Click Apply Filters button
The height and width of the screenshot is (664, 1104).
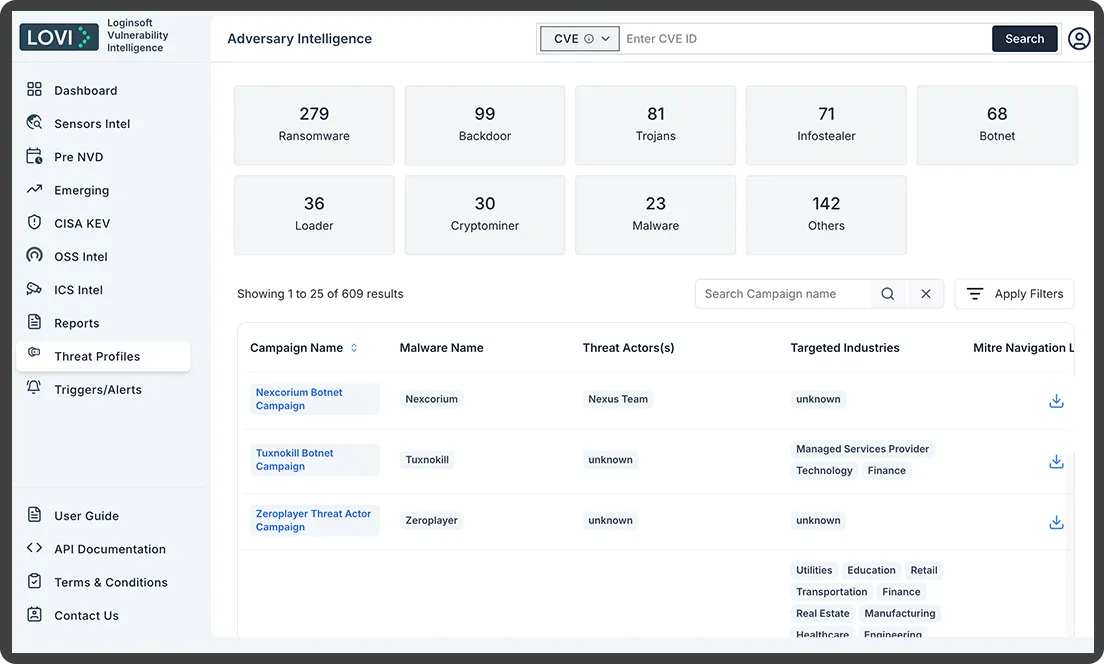(1014, 294)
